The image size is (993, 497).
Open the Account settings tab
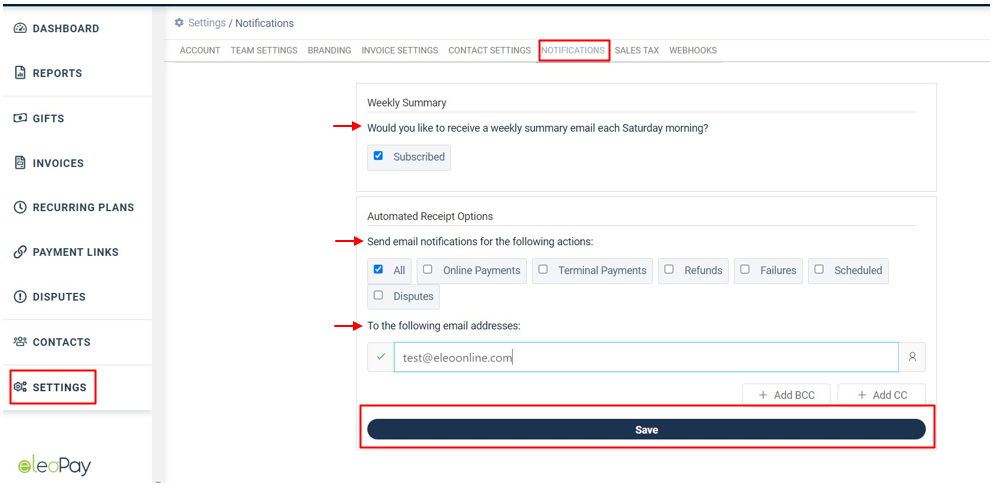point(200,50)
